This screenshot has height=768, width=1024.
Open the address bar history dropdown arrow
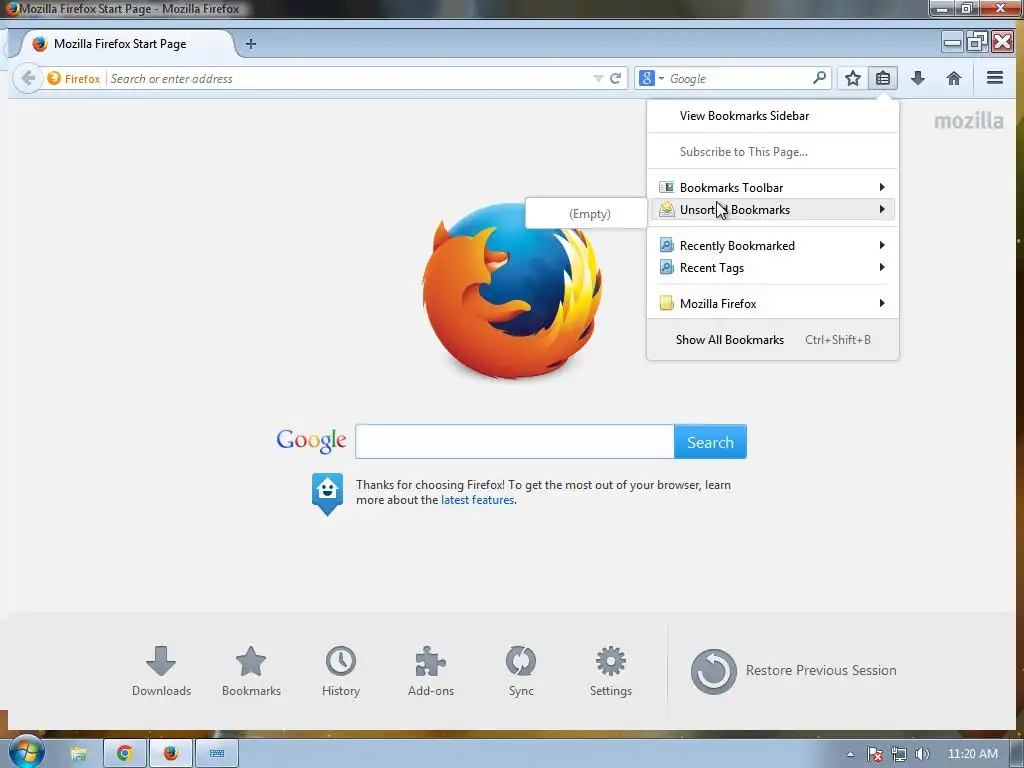pyautogui.click(x=598, y=78)
